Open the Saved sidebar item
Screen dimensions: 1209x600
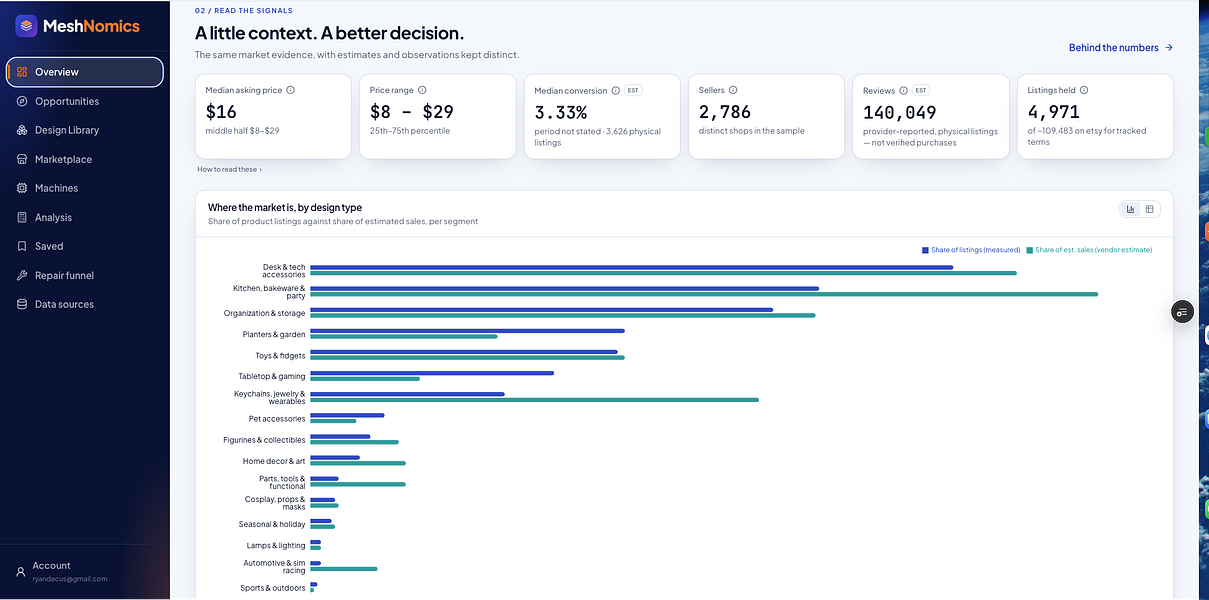(x=48, y=246)
